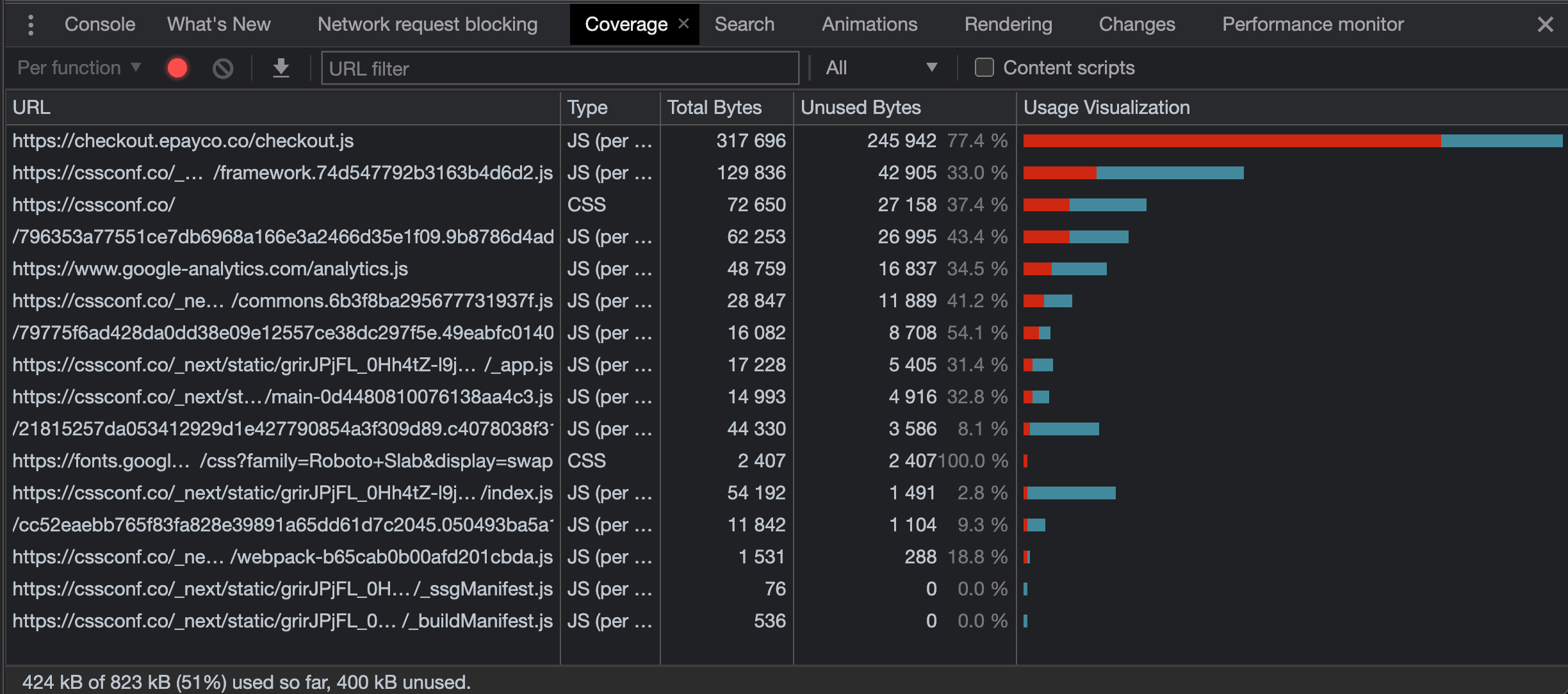1568x694 pixels.
Task: Click the red record coverage button
Action: pos(177,68)
